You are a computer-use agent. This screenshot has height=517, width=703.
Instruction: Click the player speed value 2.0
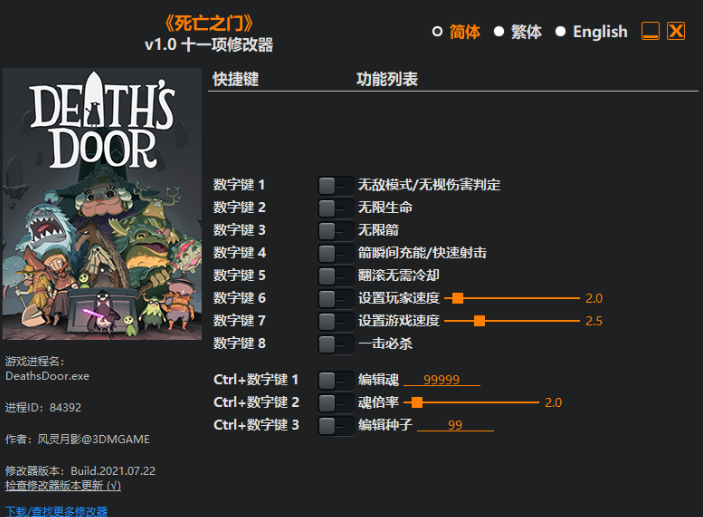(594, 299)
